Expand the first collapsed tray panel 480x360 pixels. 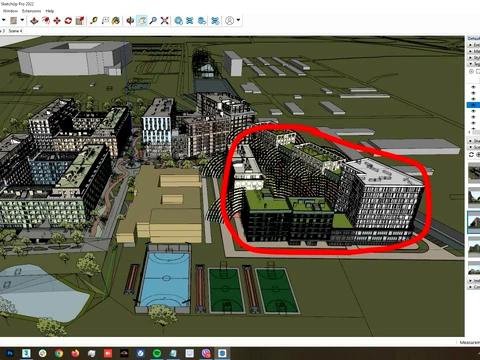tap(471, 45)
